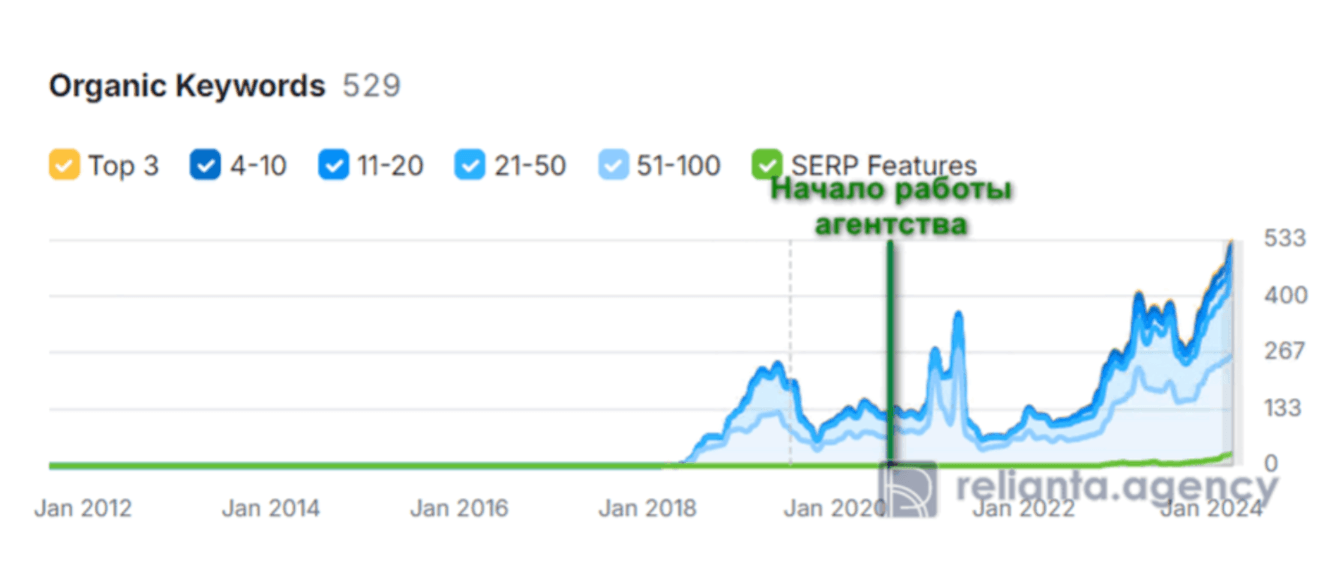The width and height of the screenshot is (1340, 577).
Task: Click the 529 keyword count
Action: pos(371,86)
